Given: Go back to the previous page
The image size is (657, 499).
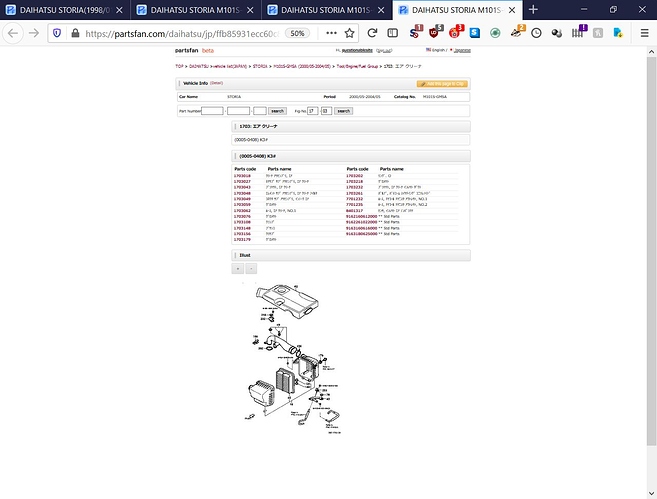Looking at the screenshot, I should (x=13, y=33).
